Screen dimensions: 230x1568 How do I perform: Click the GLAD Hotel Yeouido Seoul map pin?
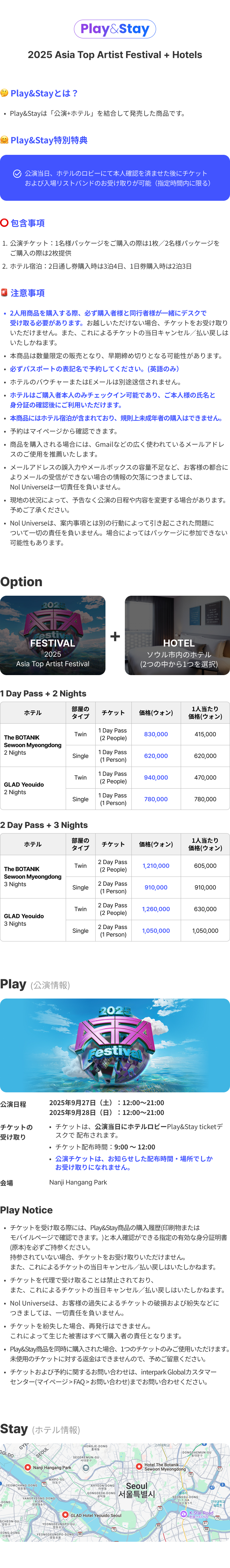tap(65, 1515)
